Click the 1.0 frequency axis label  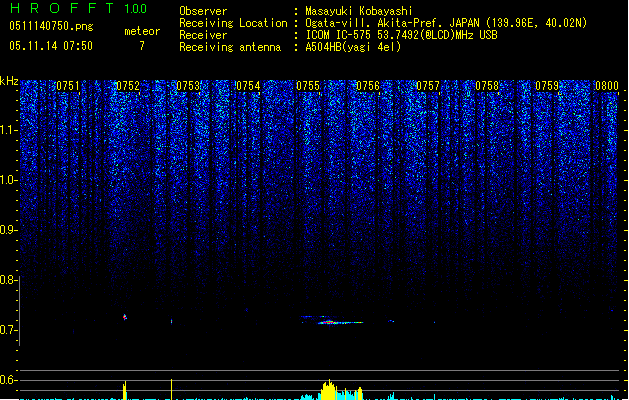[9, 180]
